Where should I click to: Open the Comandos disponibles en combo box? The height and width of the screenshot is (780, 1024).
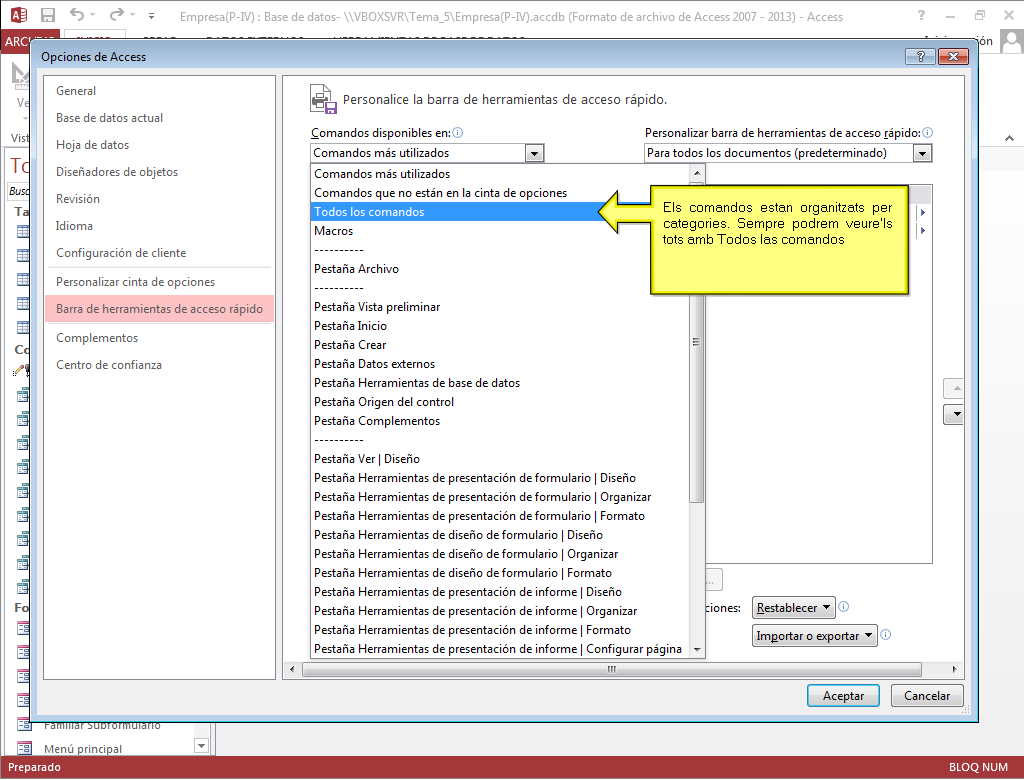pos(428,153)
